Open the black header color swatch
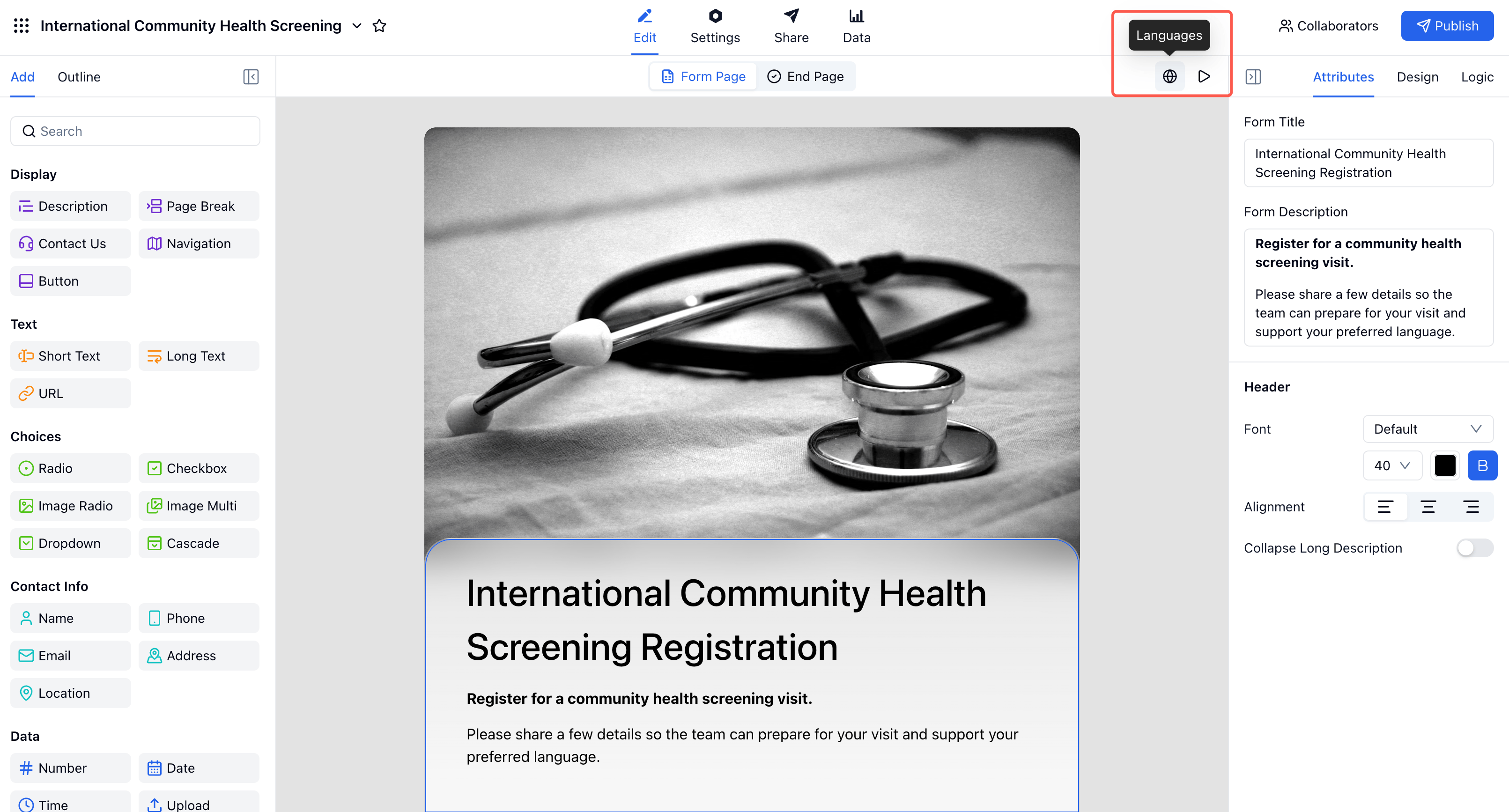 pos(1444,466)
